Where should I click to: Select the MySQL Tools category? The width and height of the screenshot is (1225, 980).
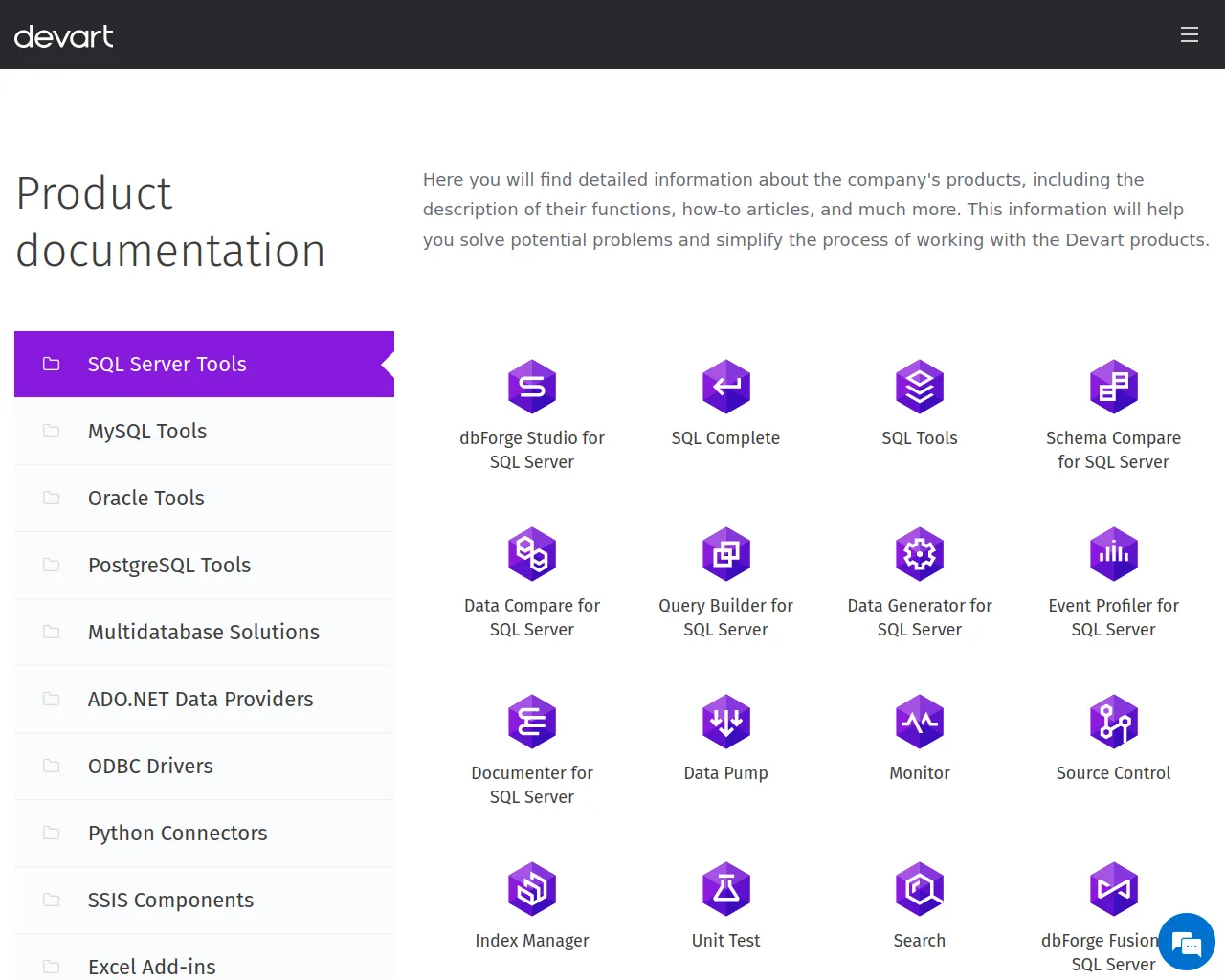(147, 432)
